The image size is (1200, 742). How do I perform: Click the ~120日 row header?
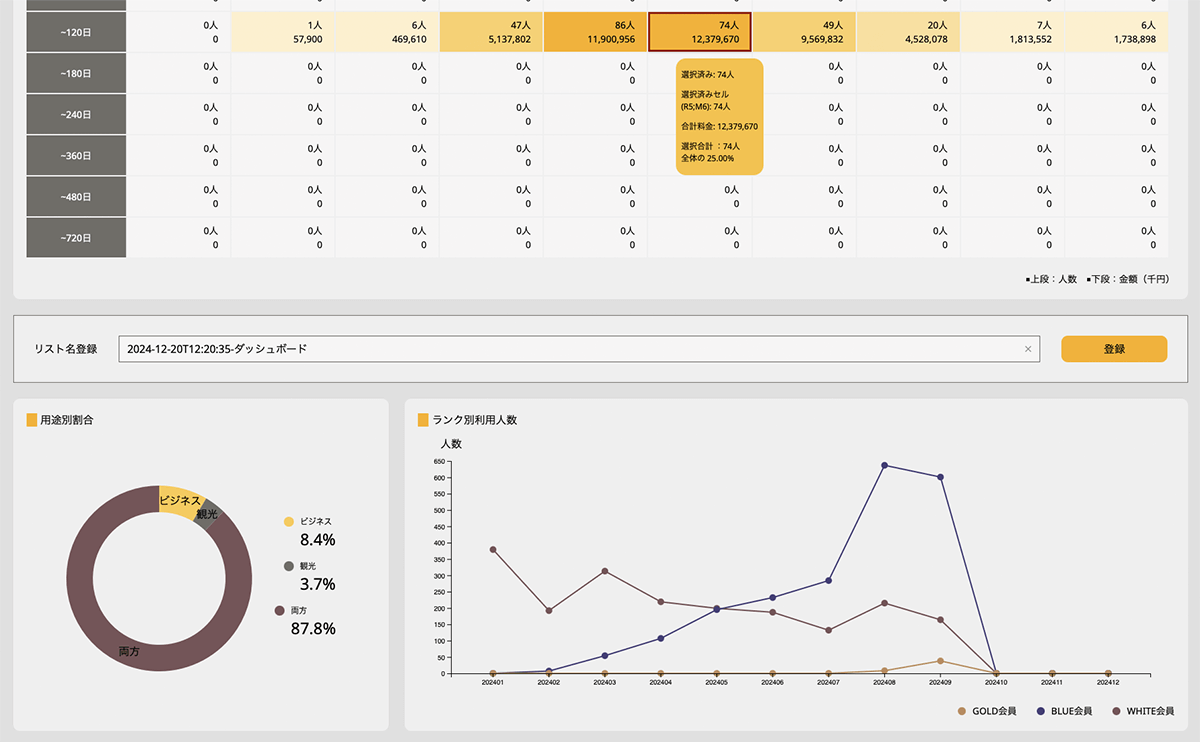(76, 32)
